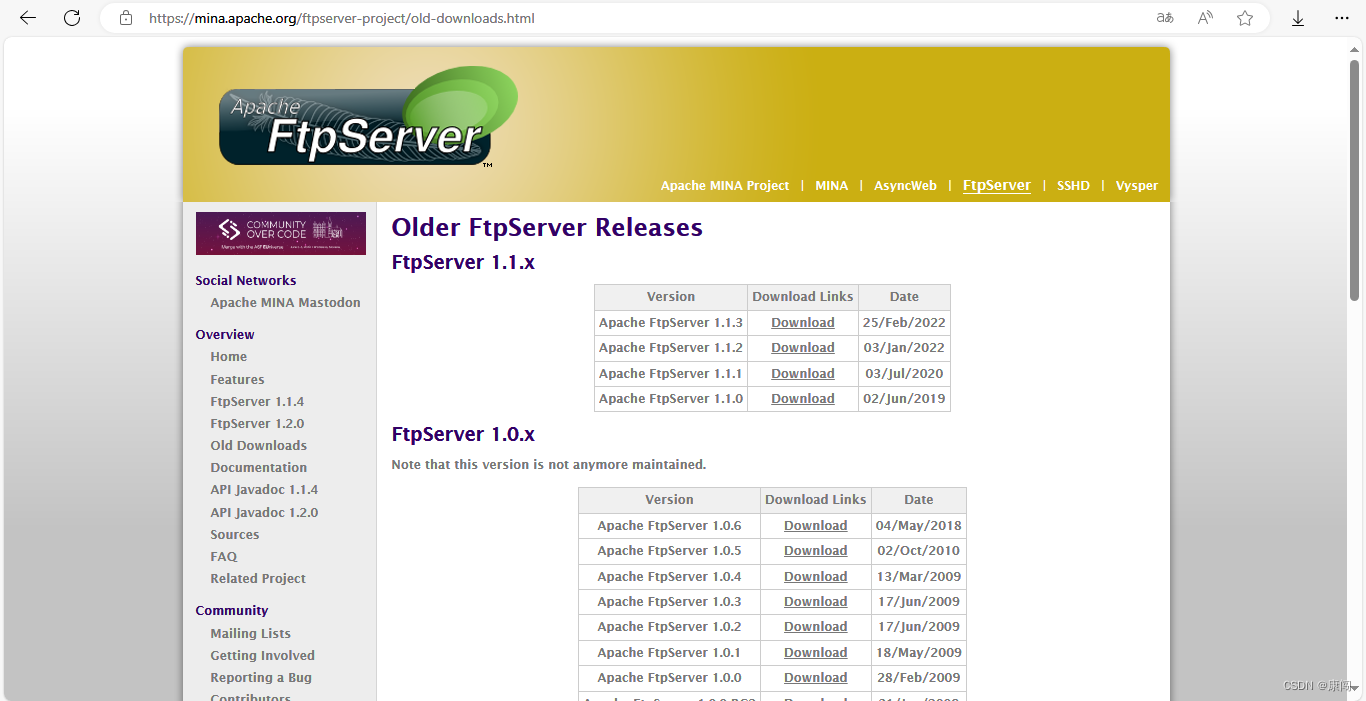Image resolution: width=1366 pixels, height=701 pixels.
Task: Select the 04/May/2018 date cell
Action: click(918, 525)
